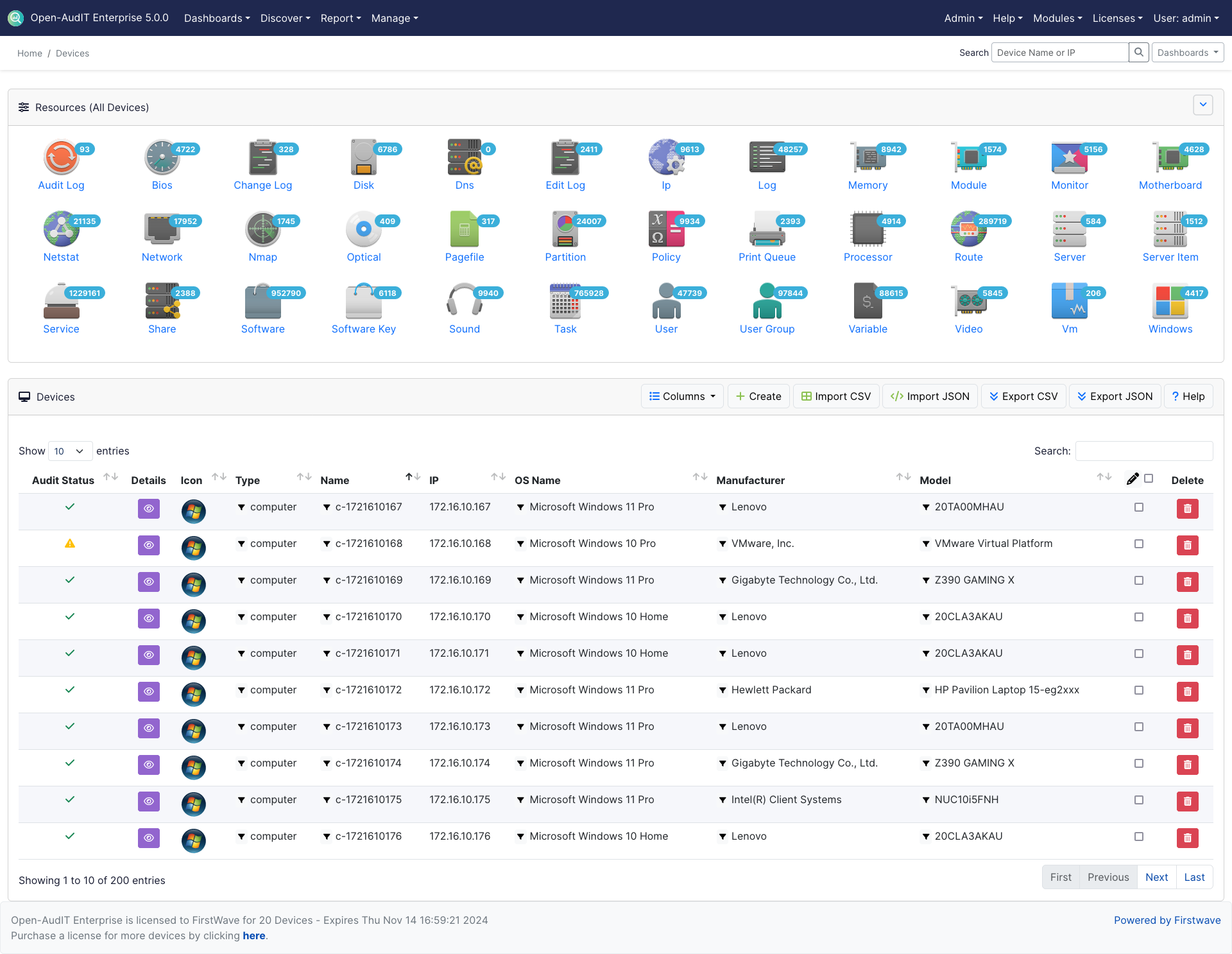Viewport: 1232px width, 954px height.
Task: Open the Share resource icon
Action: coord(162,301)
